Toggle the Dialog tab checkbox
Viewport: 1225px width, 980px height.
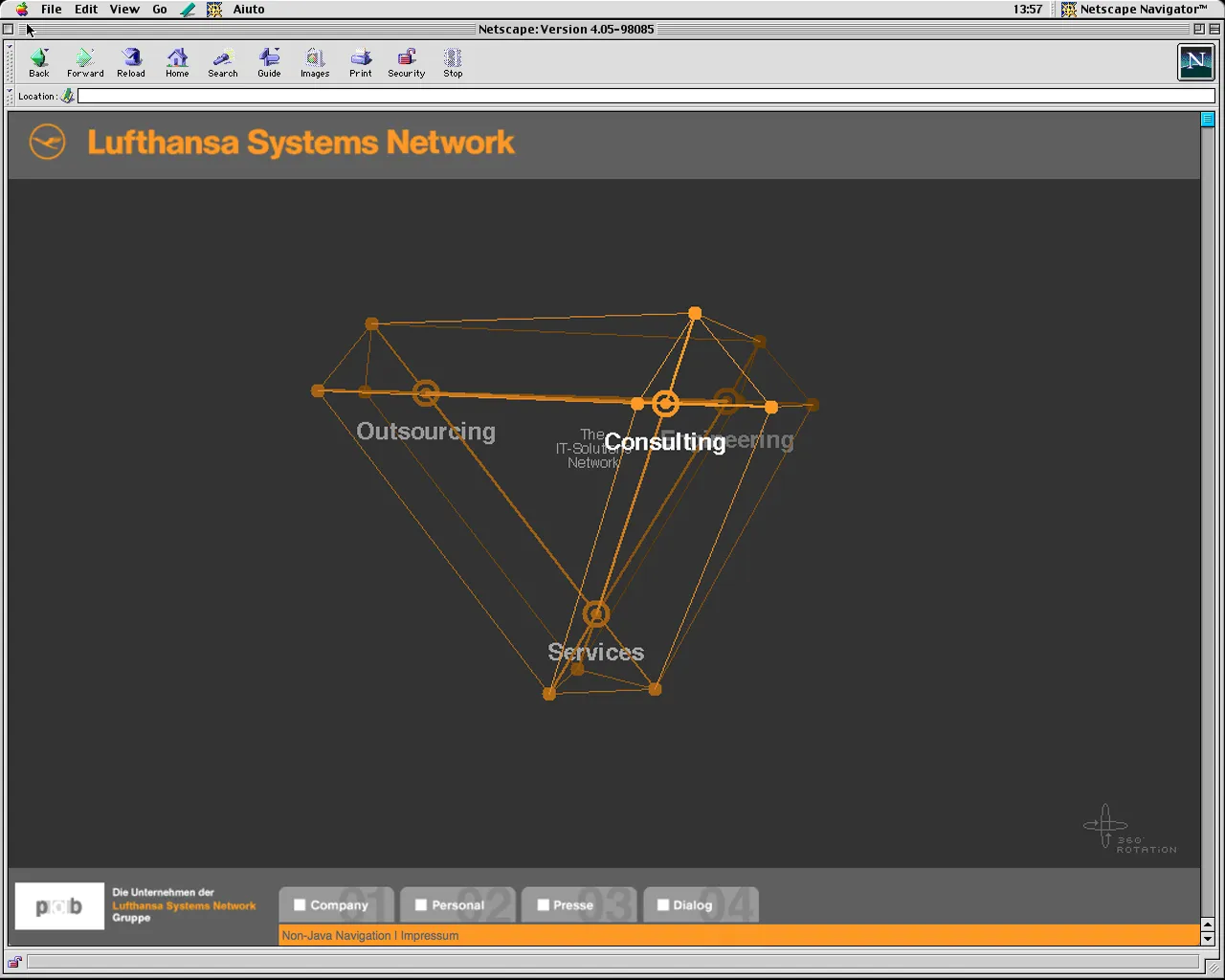(x=663, y=904)
